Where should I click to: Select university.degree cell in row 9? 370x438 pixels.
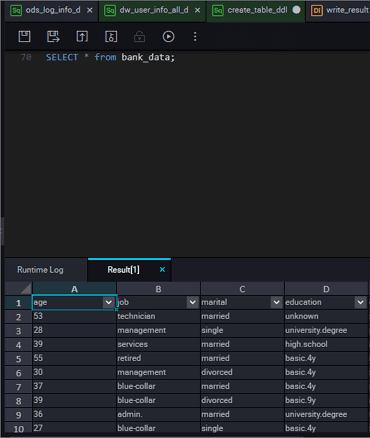pyautogui.click(x=326, y=414)
